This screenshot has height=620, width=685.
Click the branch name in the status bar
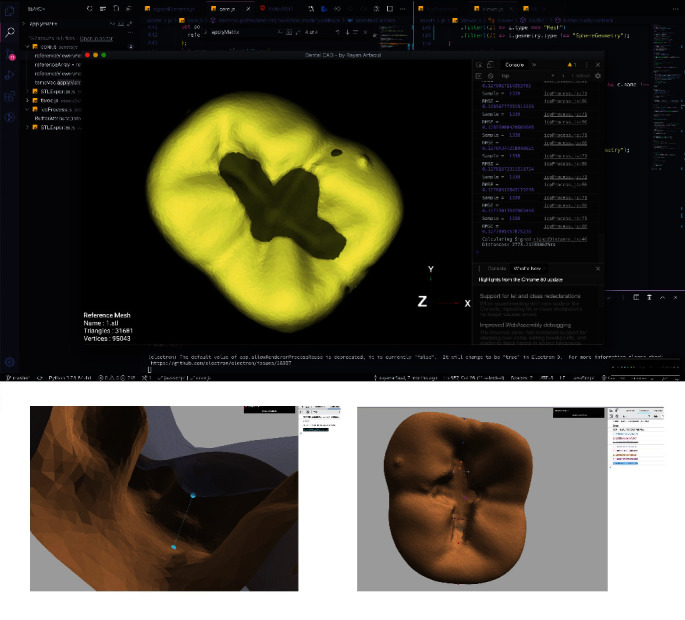click(x=17, y=378)
